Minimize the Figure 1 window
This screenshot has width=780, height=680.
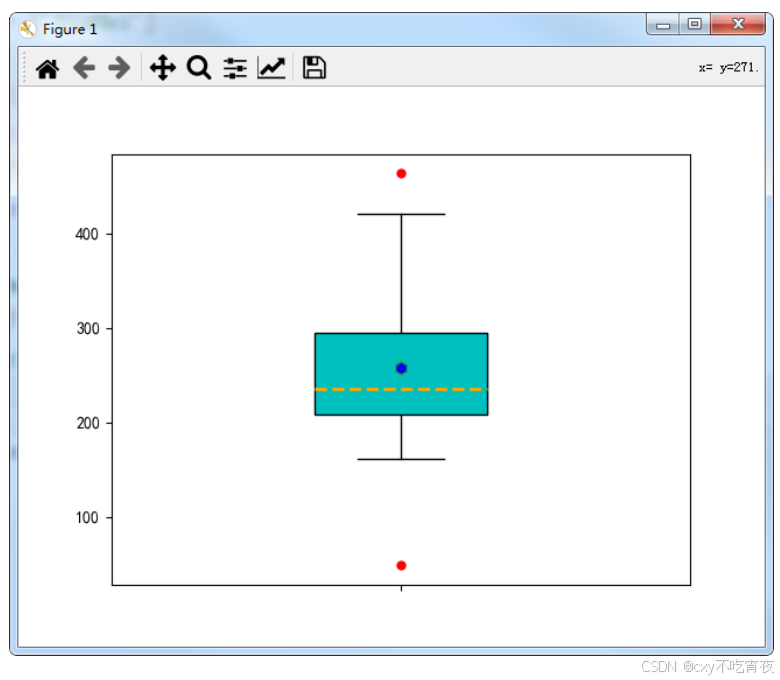[x=663, y=24]
